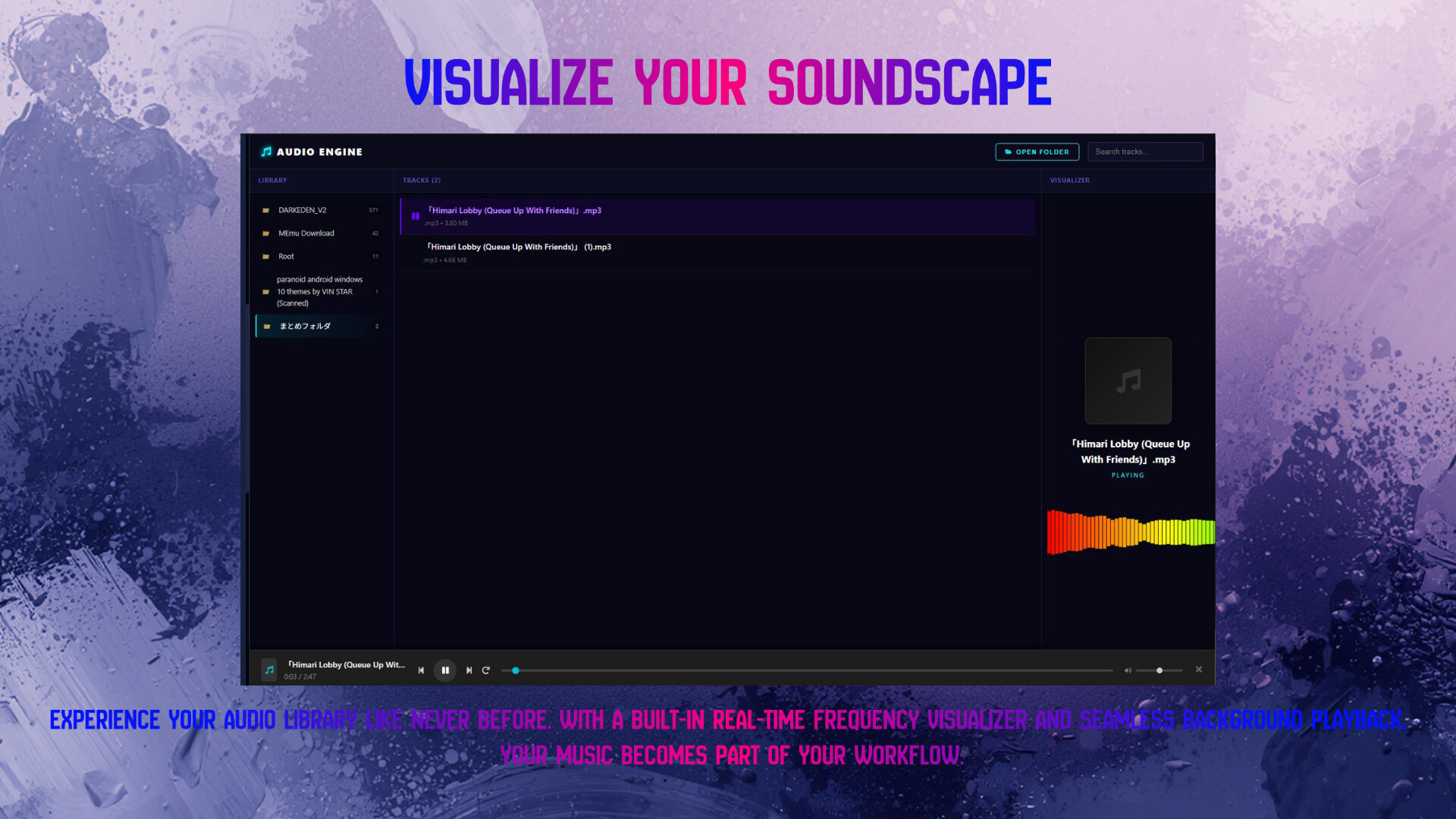Image resolution: width=1456 pixels, height=819 pixels.
Task: Skip to the next track
Action: coord(469,670)
